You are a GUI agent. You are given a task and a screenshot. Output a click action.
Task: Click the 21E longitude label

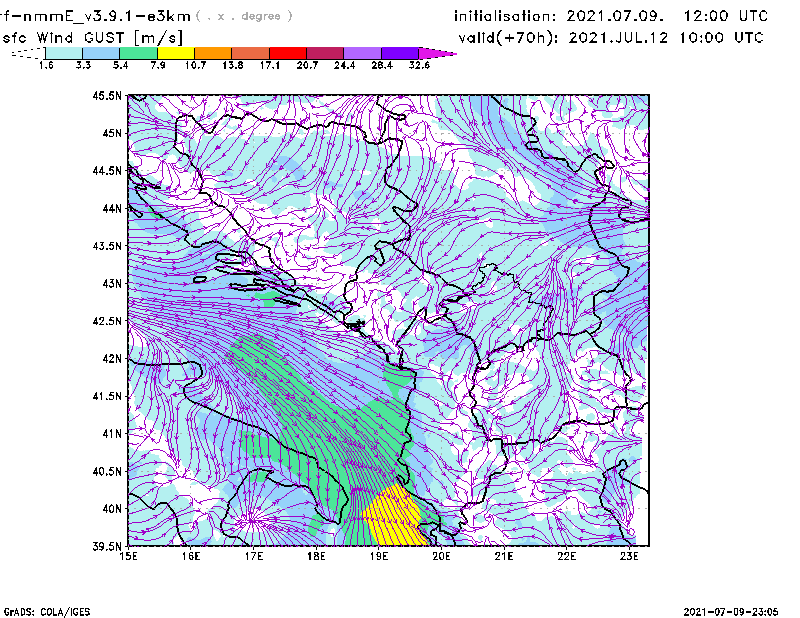coord(504,556)
